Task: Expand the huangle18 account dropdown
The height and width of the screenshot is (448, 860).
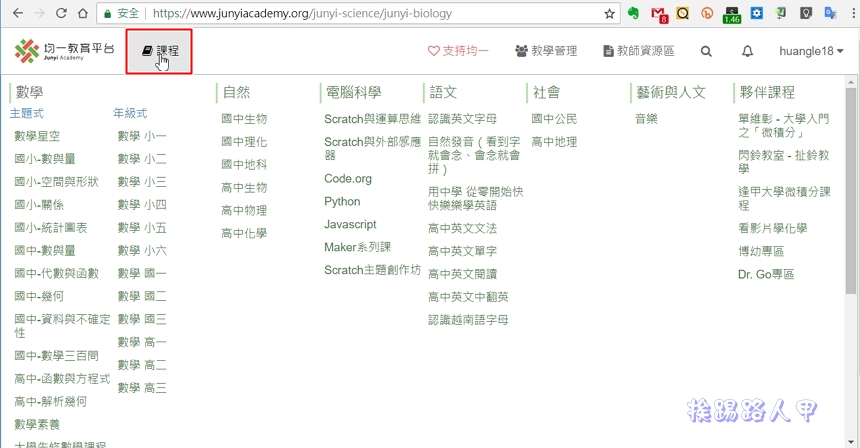Action: (811, 51)
